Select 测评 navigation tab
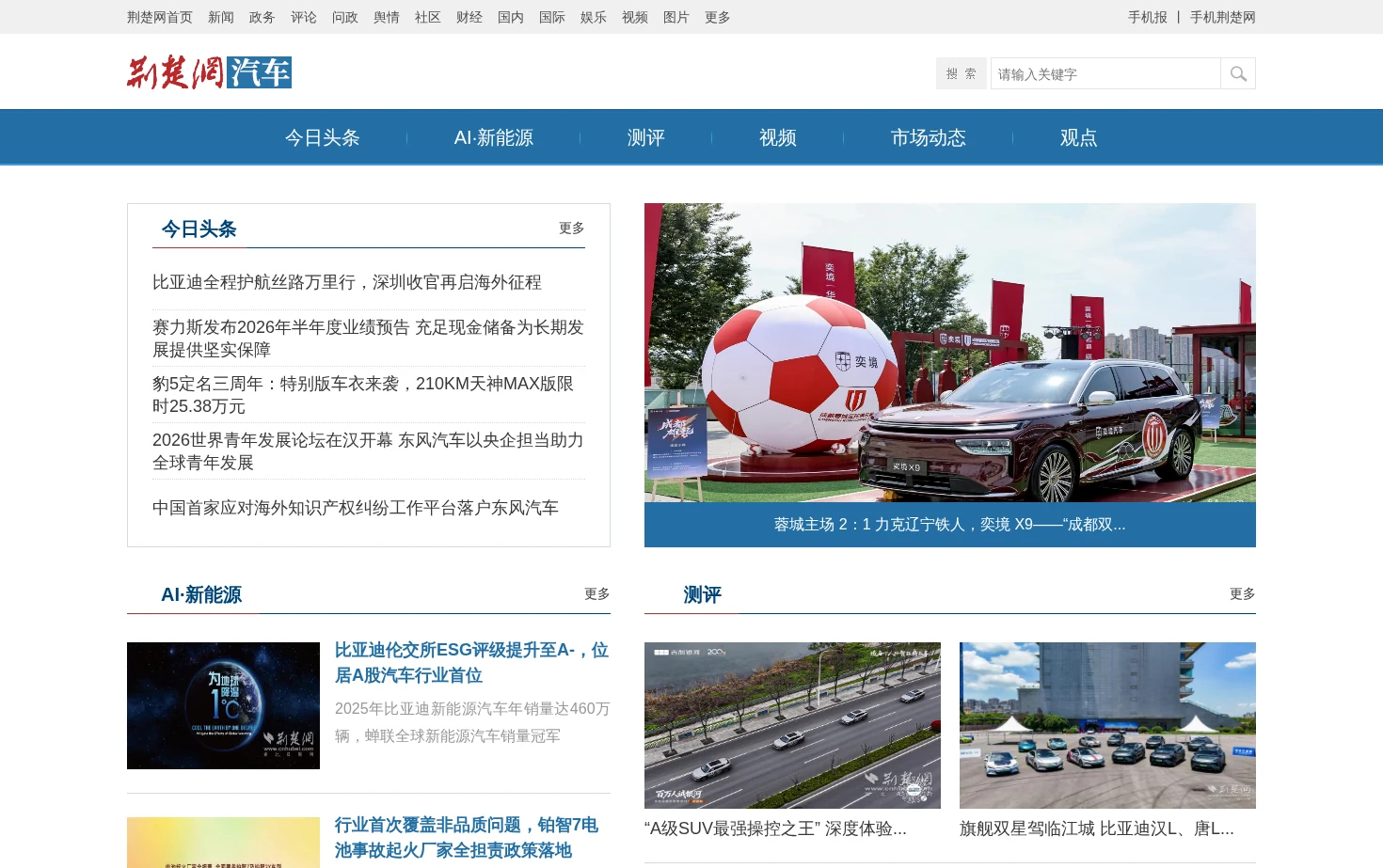The image size is (1383, 868). click(646, 137)
